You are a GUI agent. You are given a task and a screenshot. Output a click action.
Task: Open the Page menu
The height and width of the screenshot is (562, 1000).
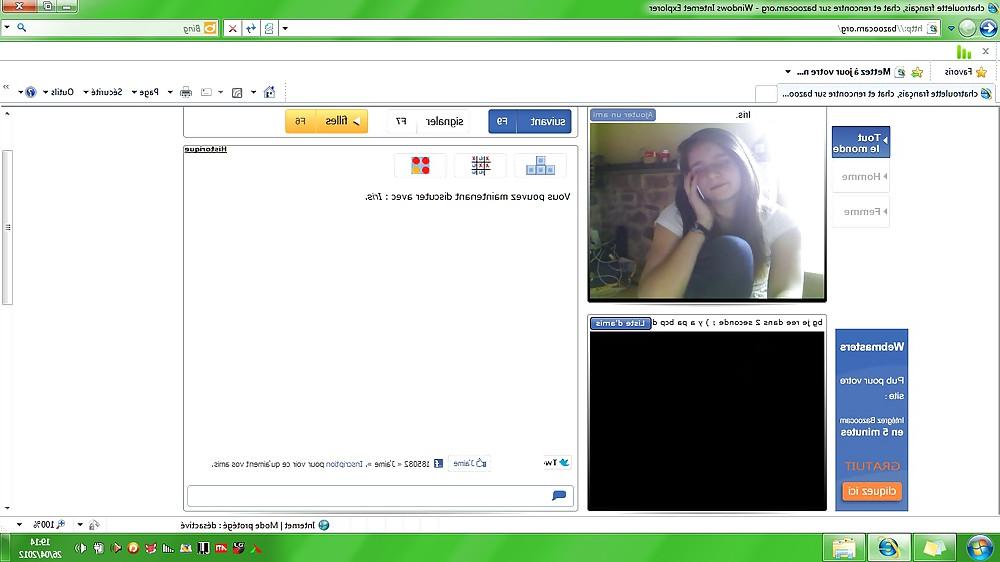pos(145,92)
